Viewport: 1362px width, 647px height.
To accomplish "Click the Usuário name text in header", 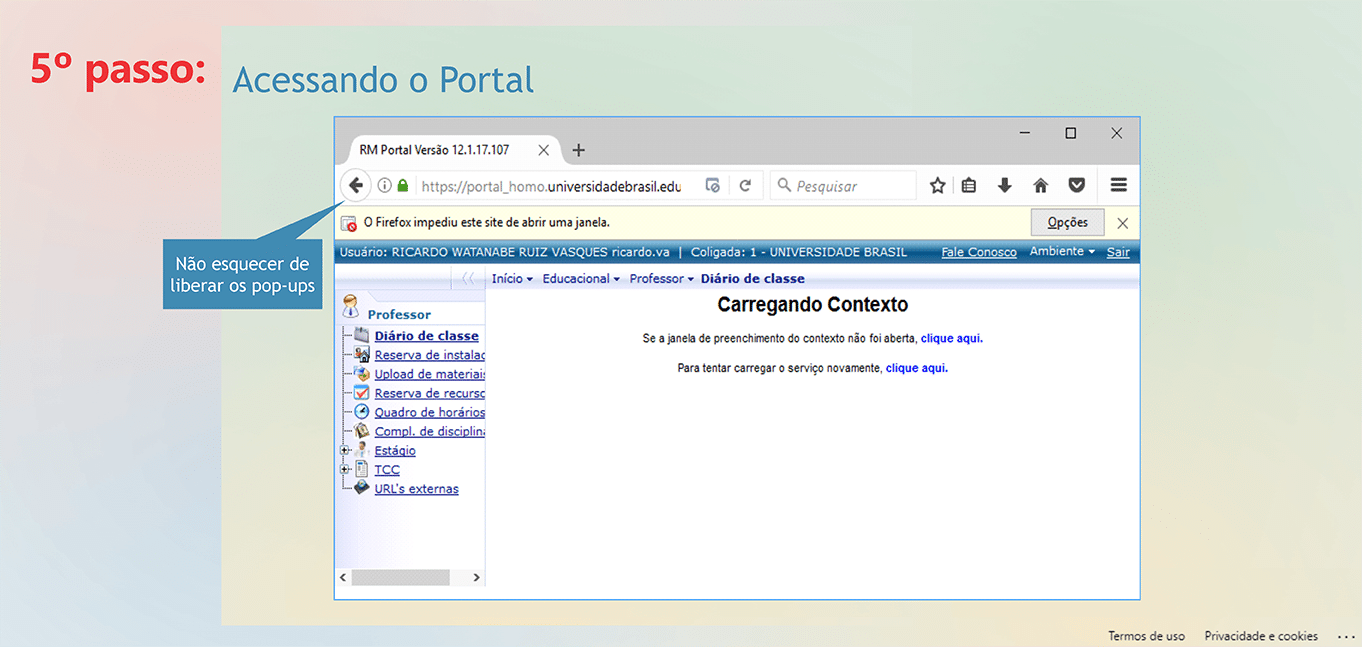I will (505, 252).
